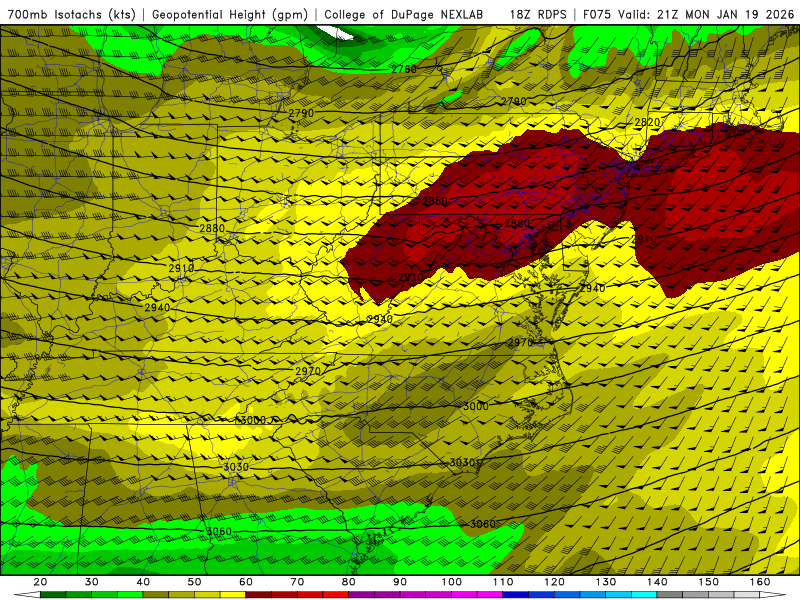Click the '100' value on the color scale
Viewport: 800px width, 600px height.
pyautogui.click(x=452, y=582)
